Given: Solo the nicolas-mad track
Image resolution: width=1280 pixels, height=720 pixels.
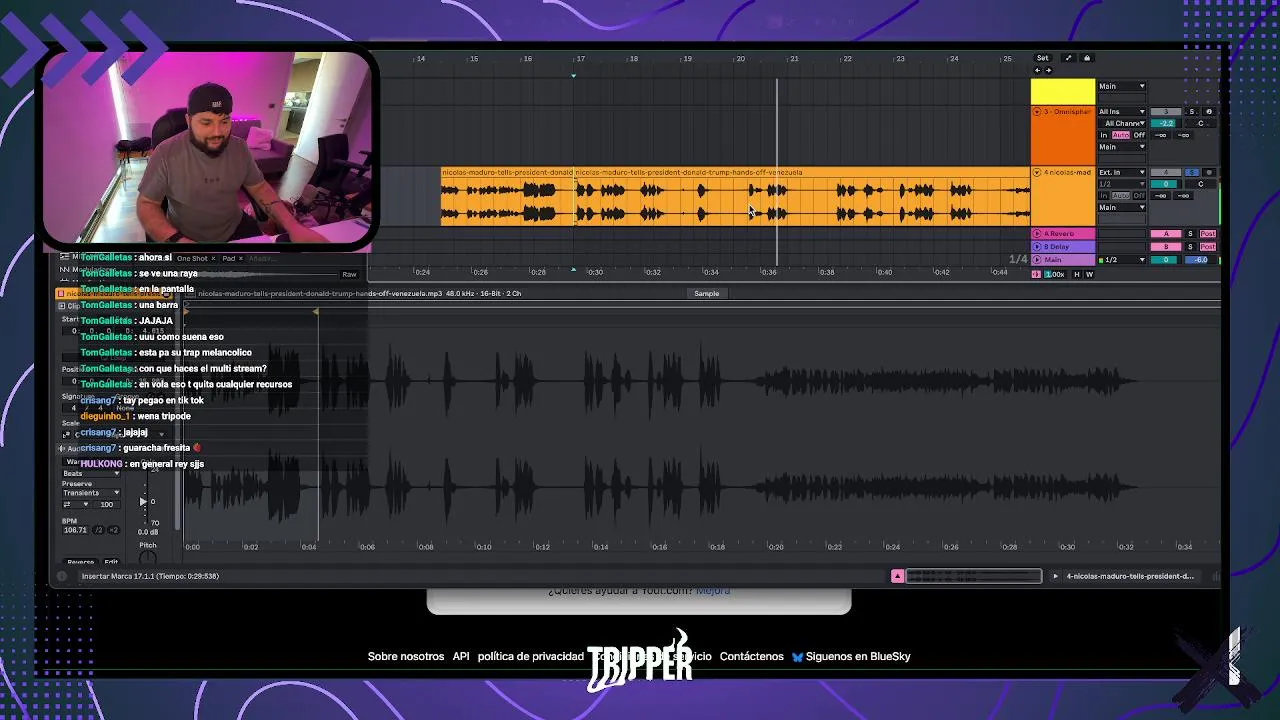Looking at the screenshot, I should (x=1192, y=172).
